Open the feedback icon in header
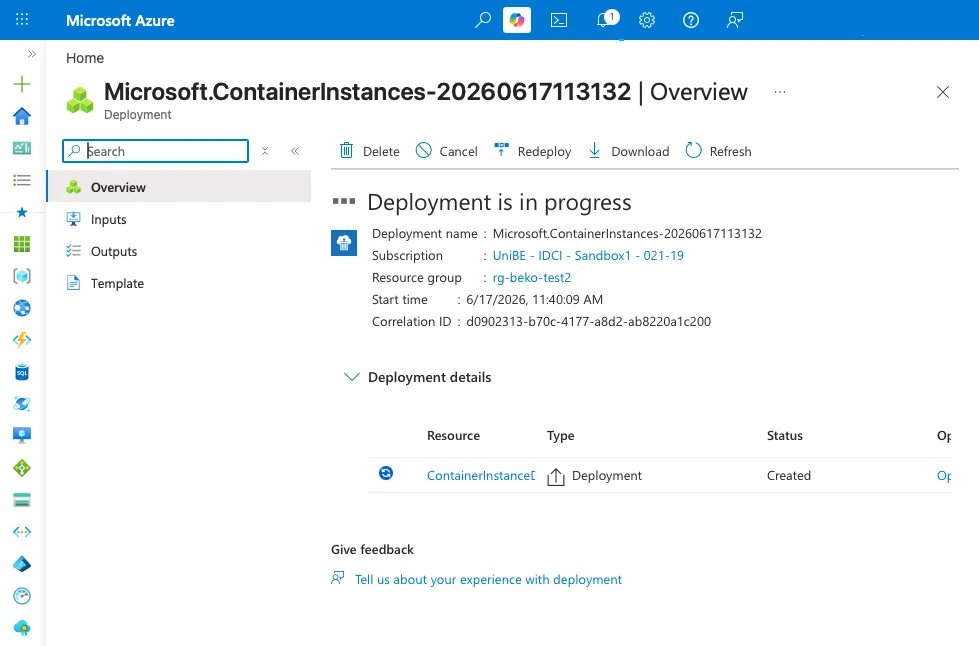 coord(735,20)
